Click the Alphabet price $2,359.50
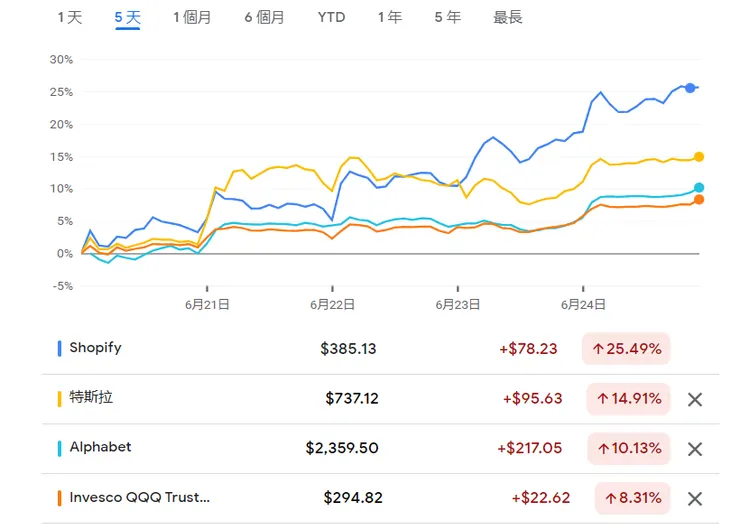 click(x=342, y=448)
